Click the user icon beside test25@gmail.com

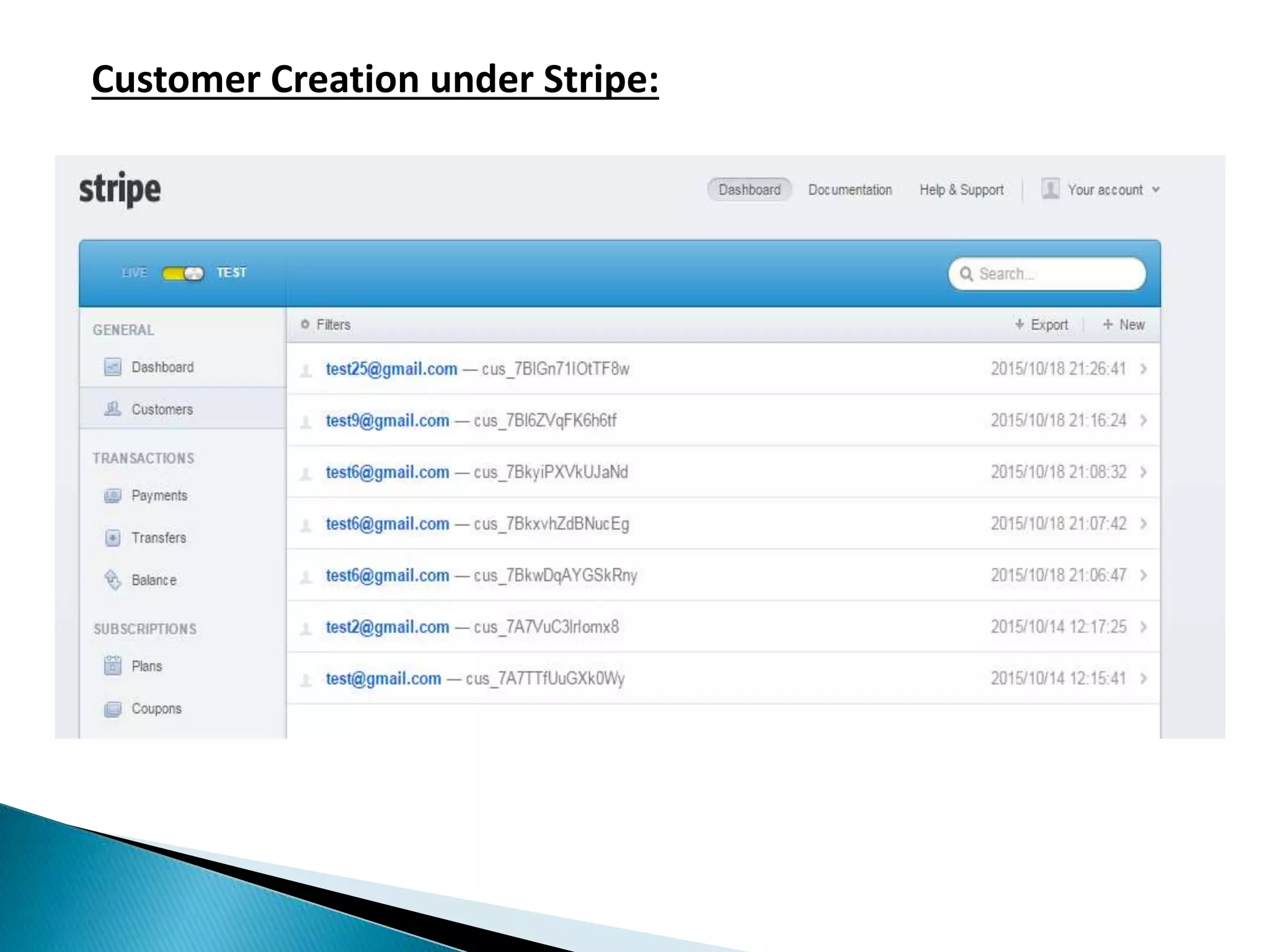coord(306,371)
